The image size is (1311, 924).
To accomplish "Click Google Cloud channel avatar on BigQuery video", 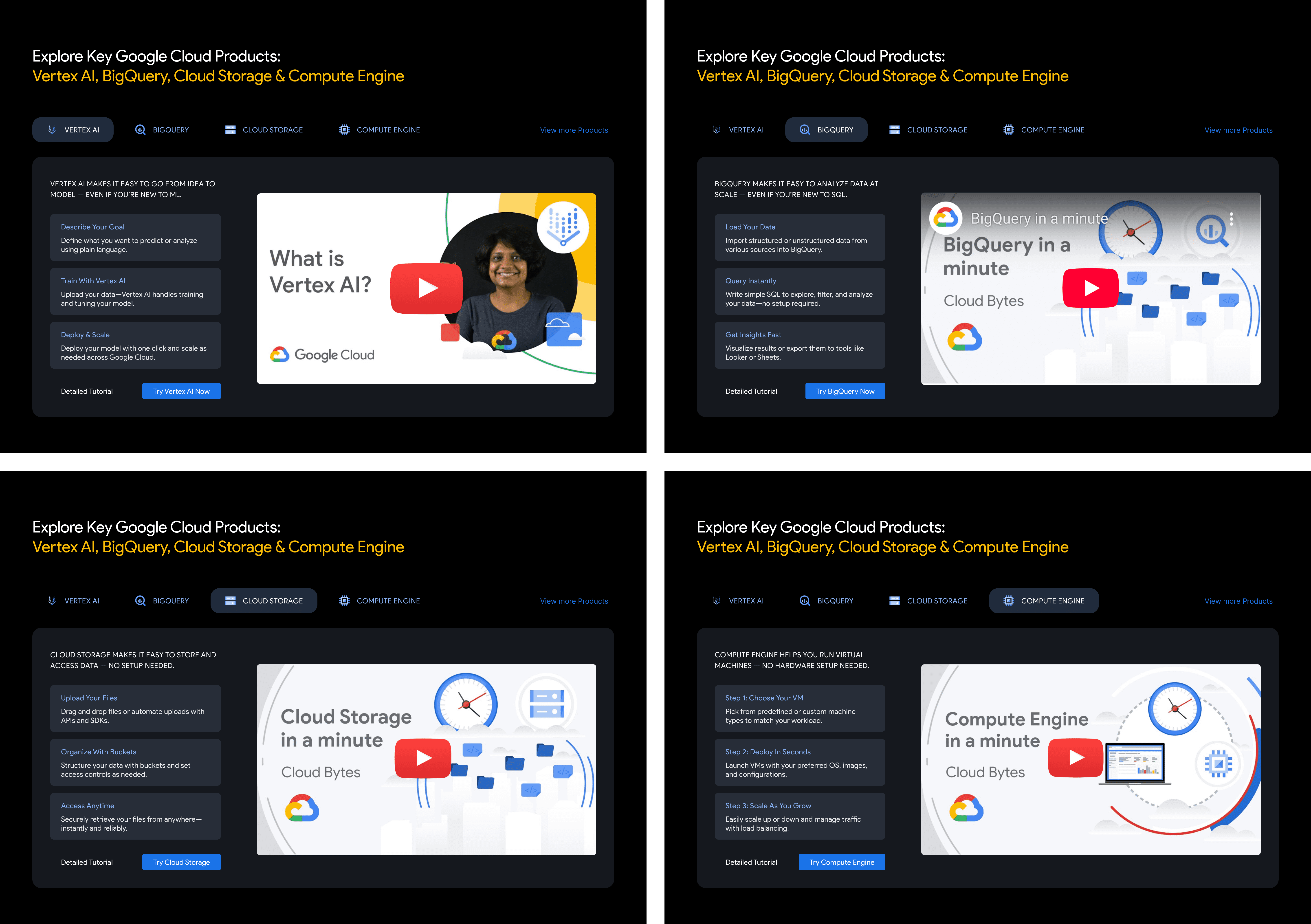I will coord(946,218).
